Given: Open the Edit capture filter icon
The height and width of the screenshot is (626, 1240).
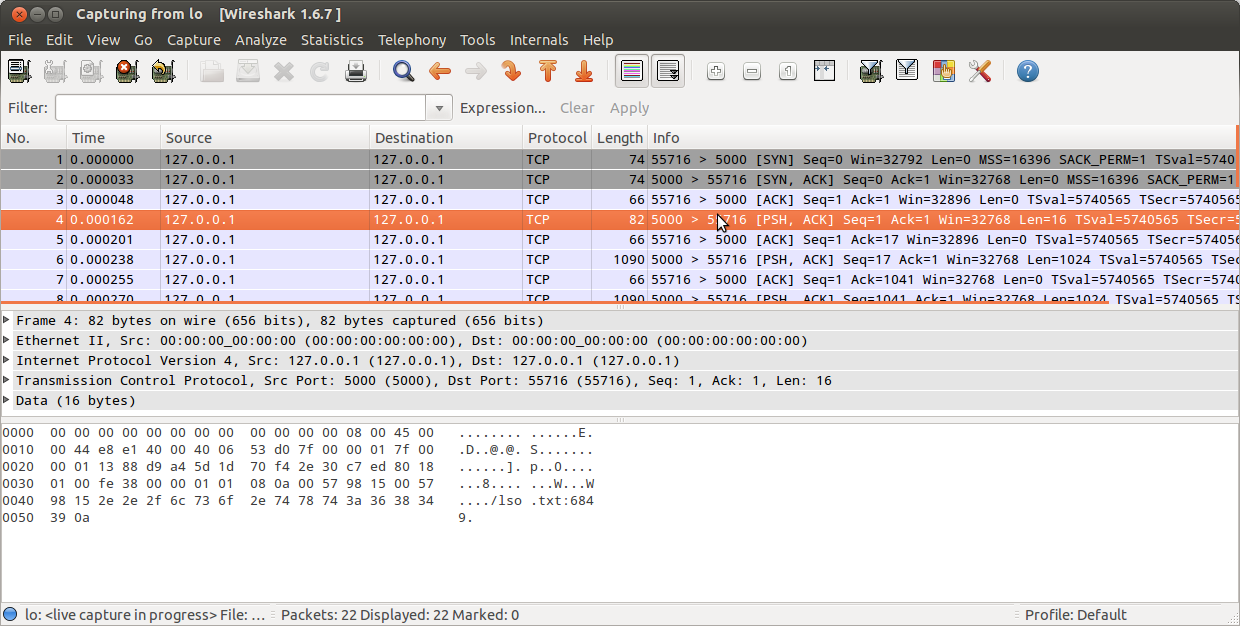Looking at the screenshot, I should click(871, 71).
